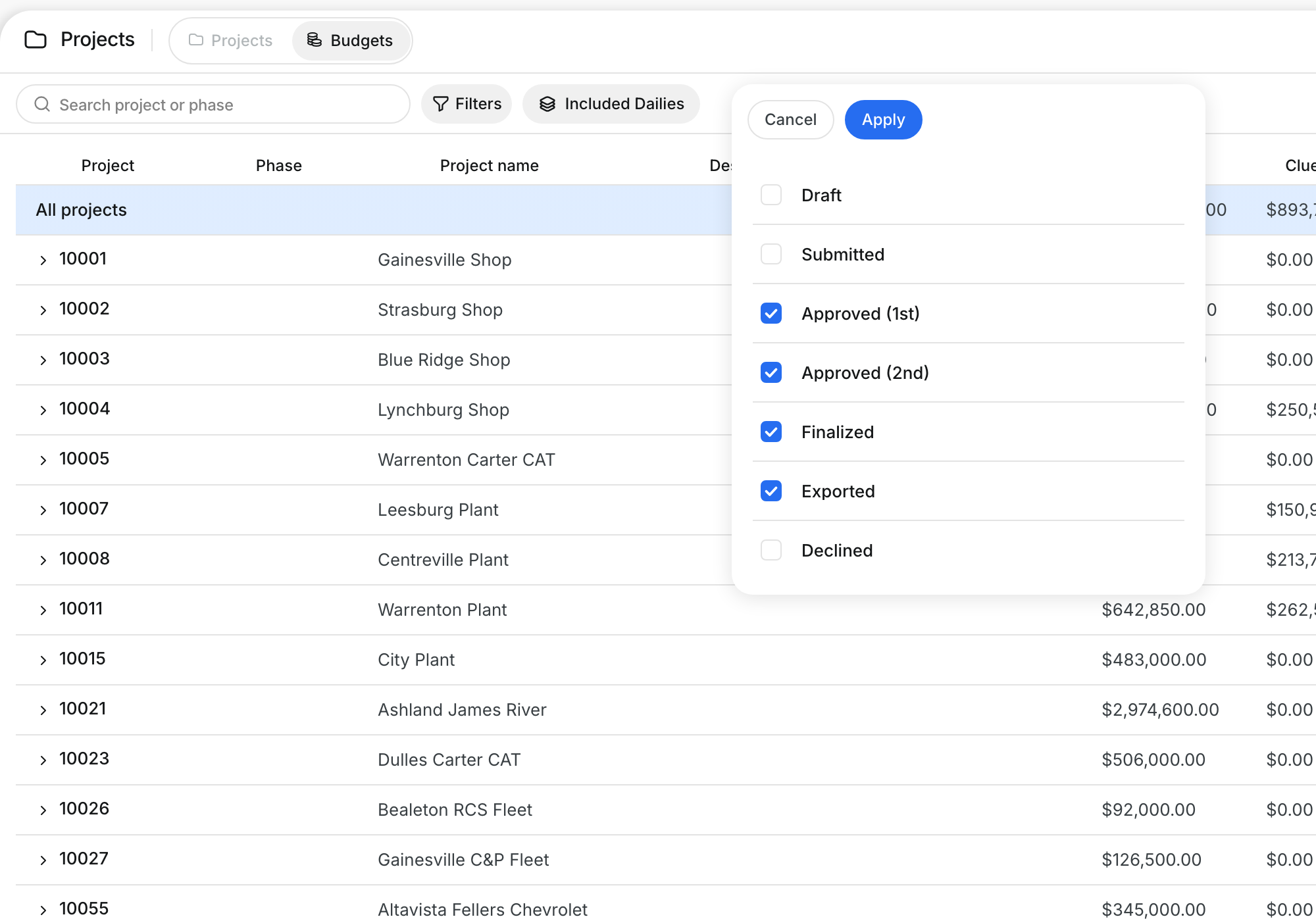Expand project 10008 chevron
This screenshot has height=921, width=1316.
[43, 560]
